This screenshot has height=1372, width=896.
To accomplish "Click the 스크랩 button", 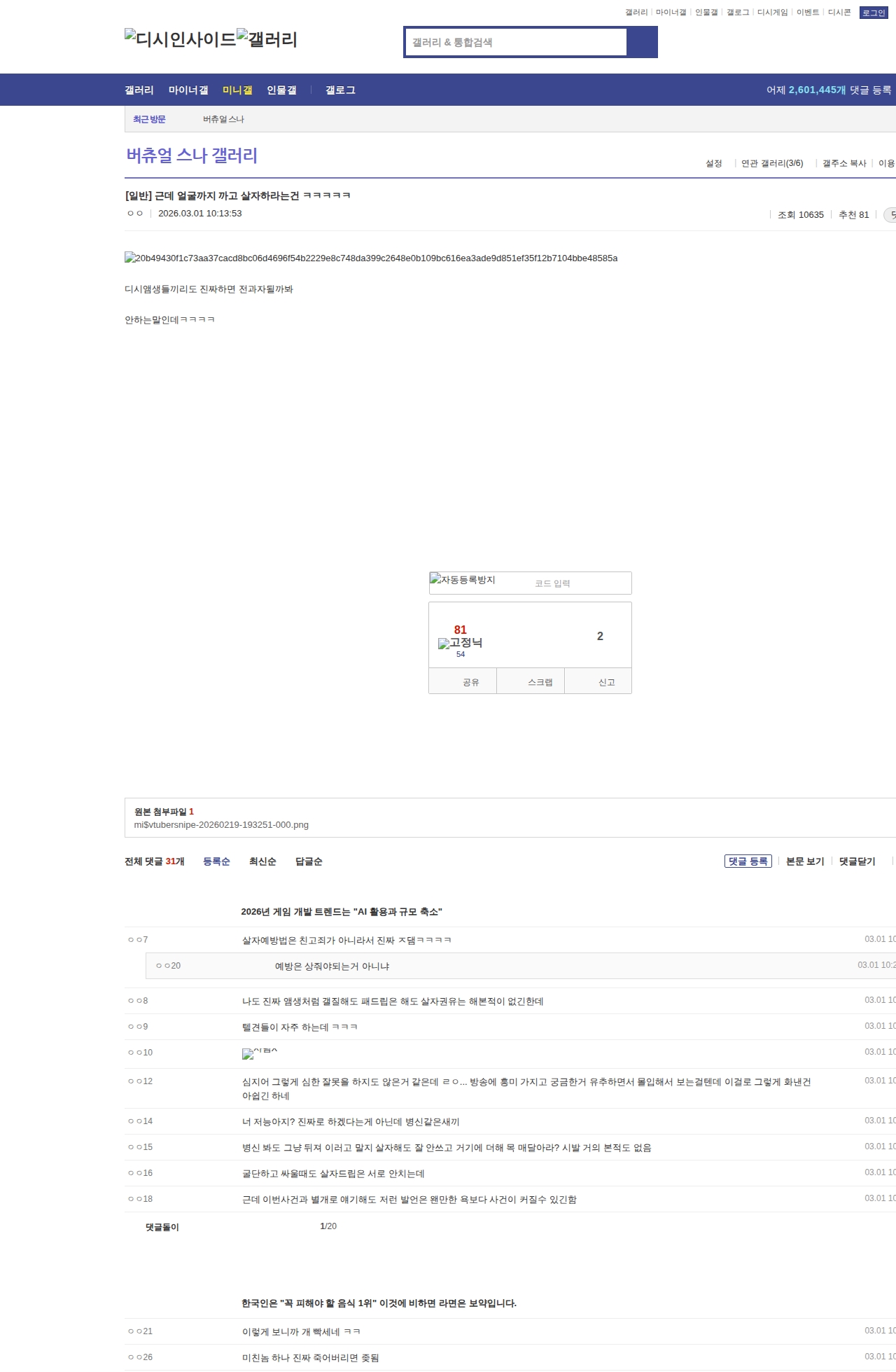I will point(531,681).
